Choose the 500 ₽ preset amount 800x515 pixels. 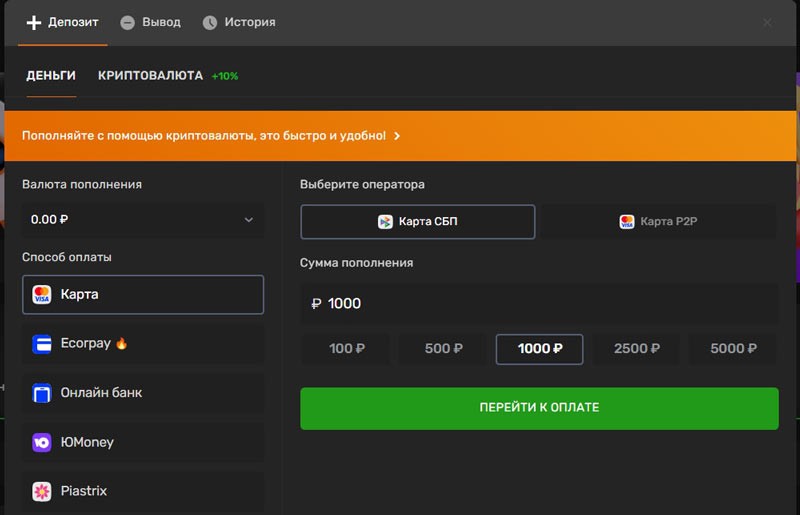pos(443,349)
